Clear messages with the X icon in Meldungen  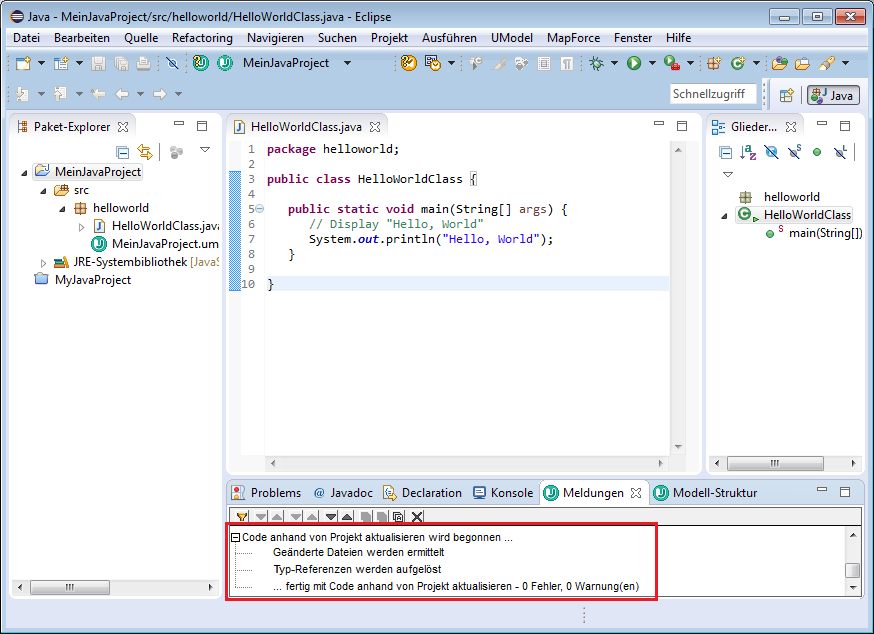[x=417, y=517]
